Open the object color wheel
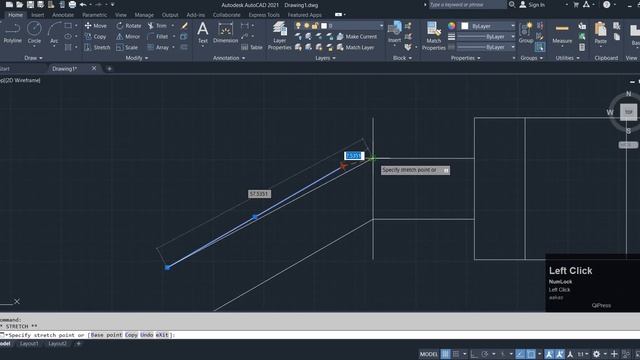This screenshot has width=640, height=360. coord(451,26)
